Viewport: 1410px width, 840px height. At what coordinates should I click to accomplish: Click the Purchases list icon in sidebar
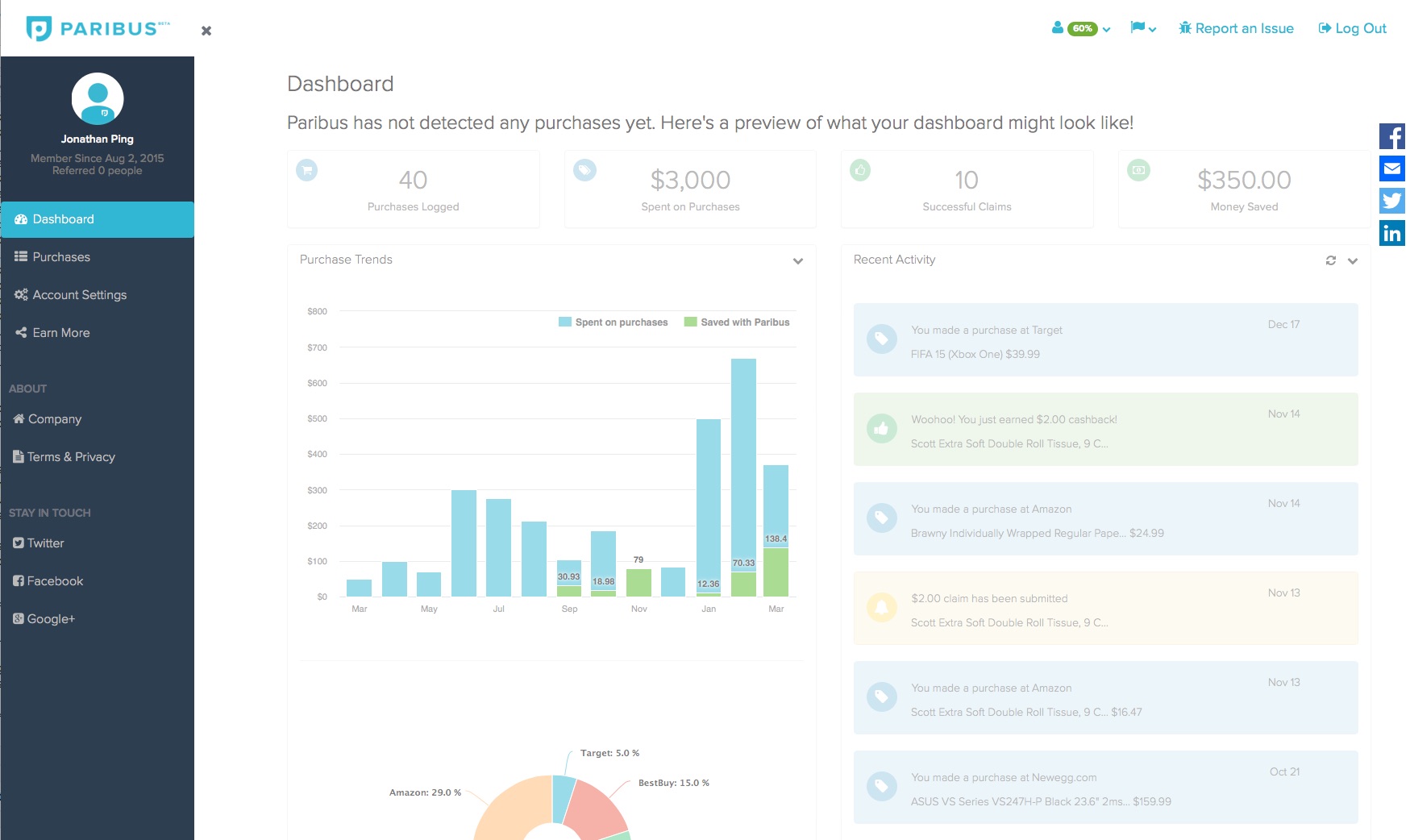click(21, 256)
